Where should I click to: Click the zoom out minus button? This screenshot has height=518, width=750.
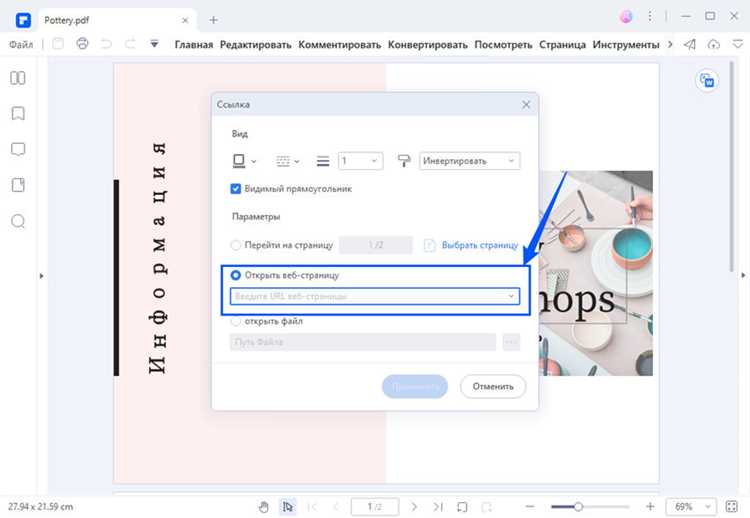point(529,507)
